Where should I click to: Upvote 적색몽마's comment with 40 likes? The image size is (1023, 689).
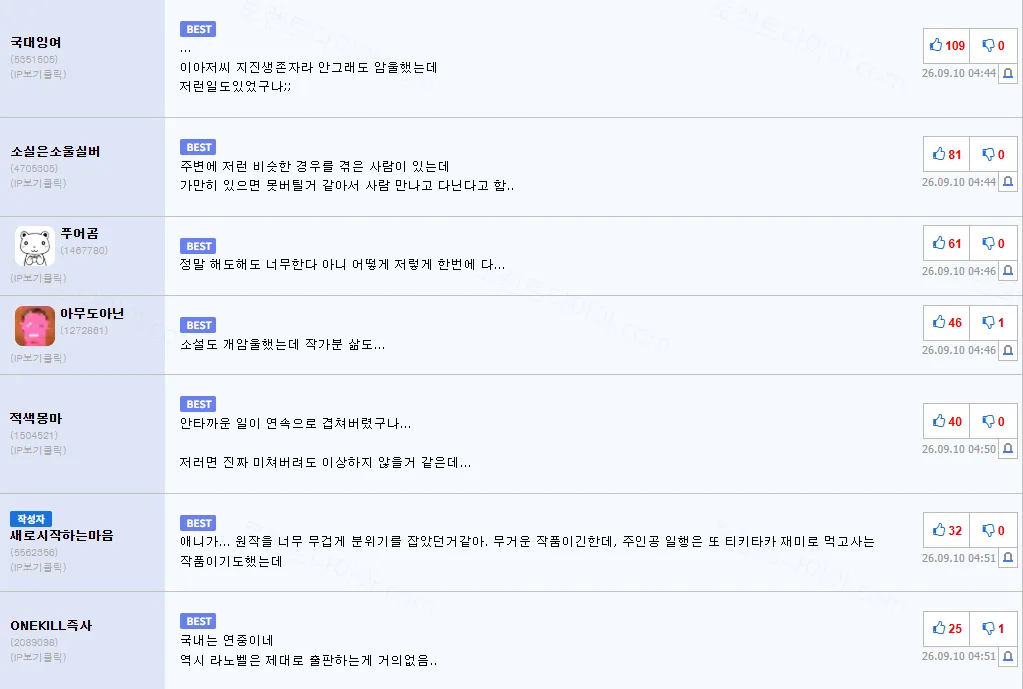(x=947, y=421)
